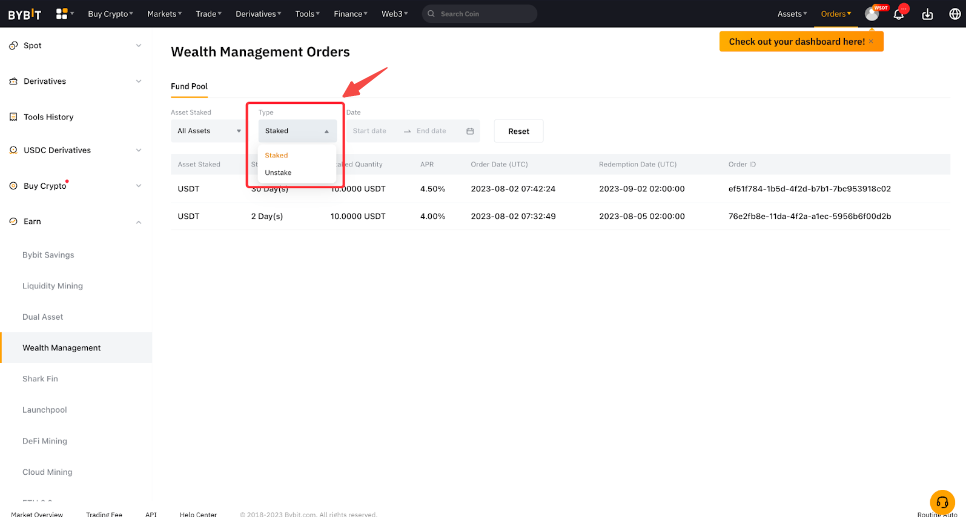Image resolution: width=966 pixels, height=517 pixels.
Task: Click the dashboard tooltip banner
Action: (x=802, y=41)
